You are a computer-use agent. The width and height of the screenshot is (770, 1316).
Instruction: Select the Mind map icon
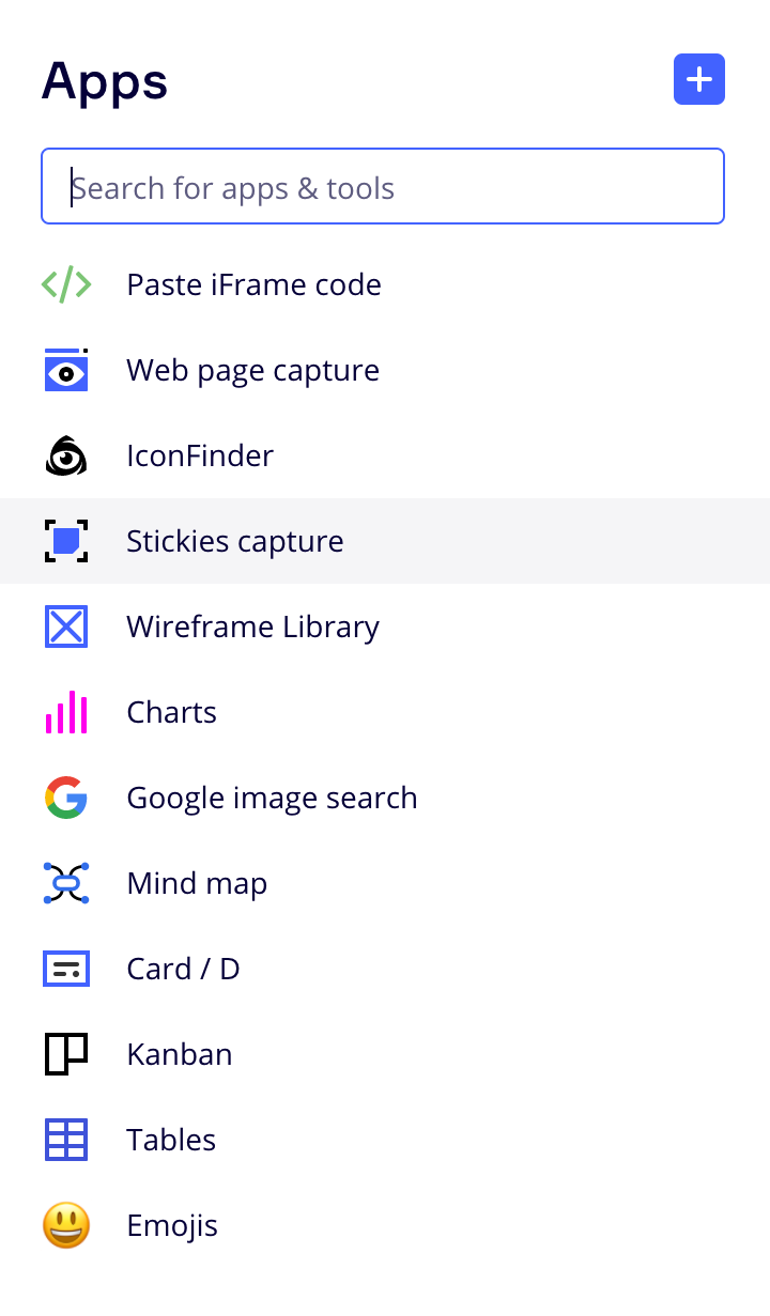66,884
